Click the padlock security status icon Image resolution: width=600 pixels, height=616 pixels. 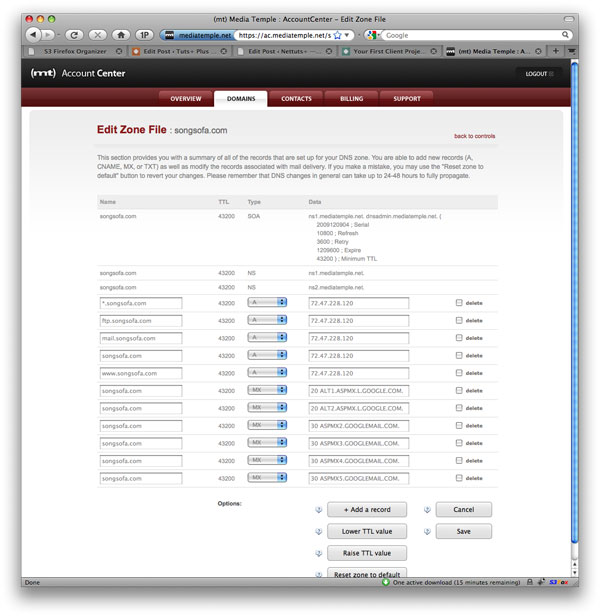[529, 582]
